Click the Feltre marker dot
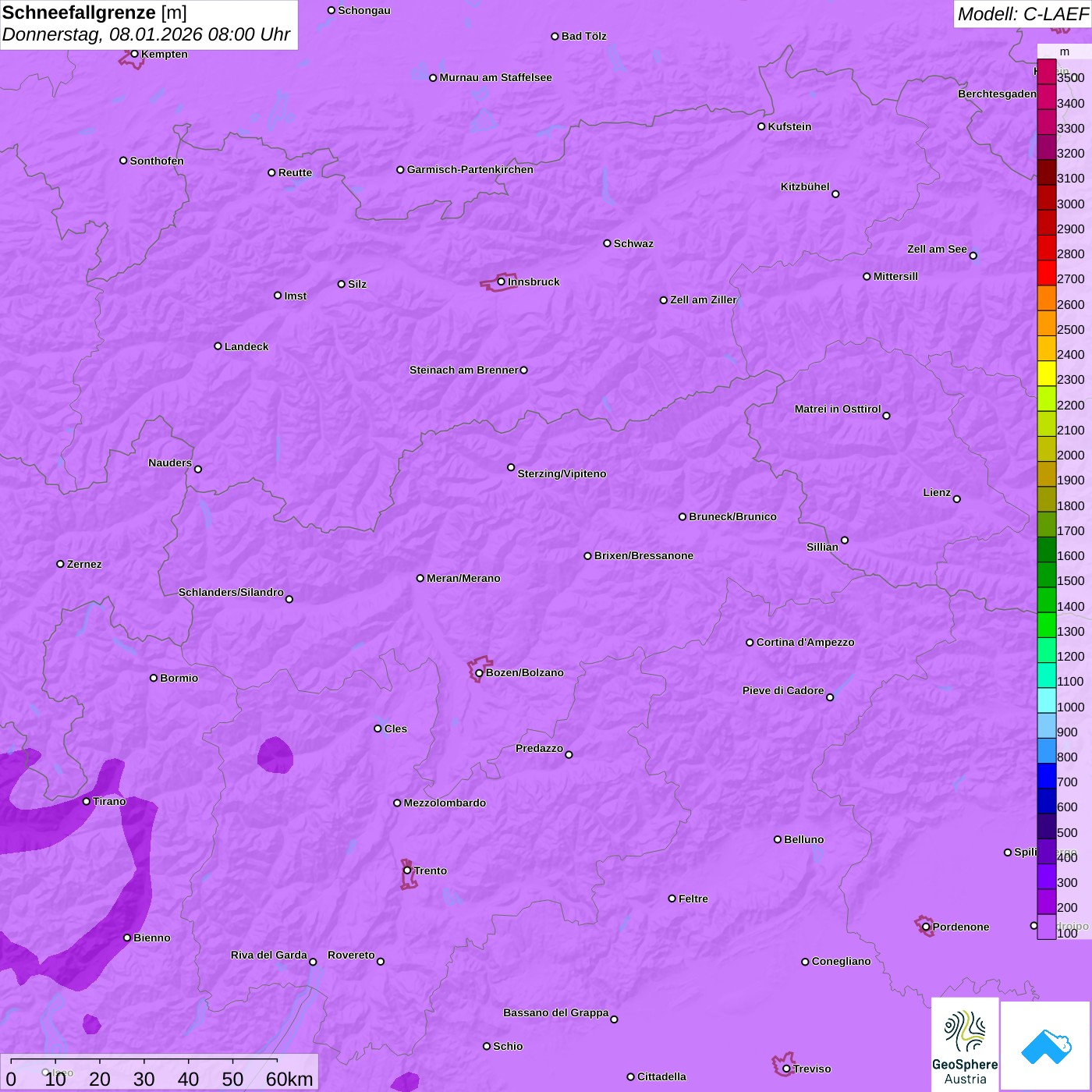 pyautogui.click(x=672, y=899)
